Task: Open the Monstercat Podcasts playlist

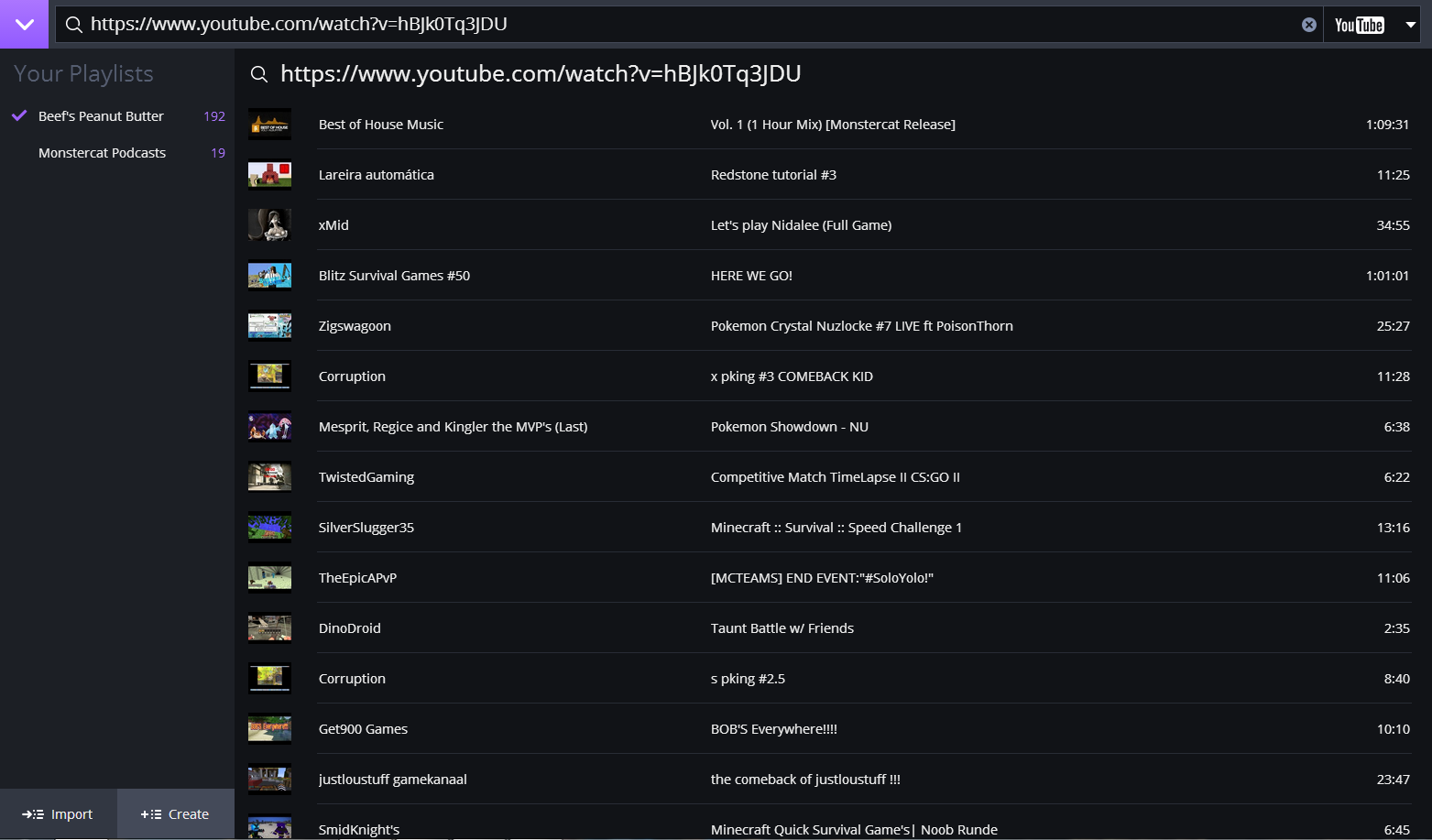Action: 102,153
